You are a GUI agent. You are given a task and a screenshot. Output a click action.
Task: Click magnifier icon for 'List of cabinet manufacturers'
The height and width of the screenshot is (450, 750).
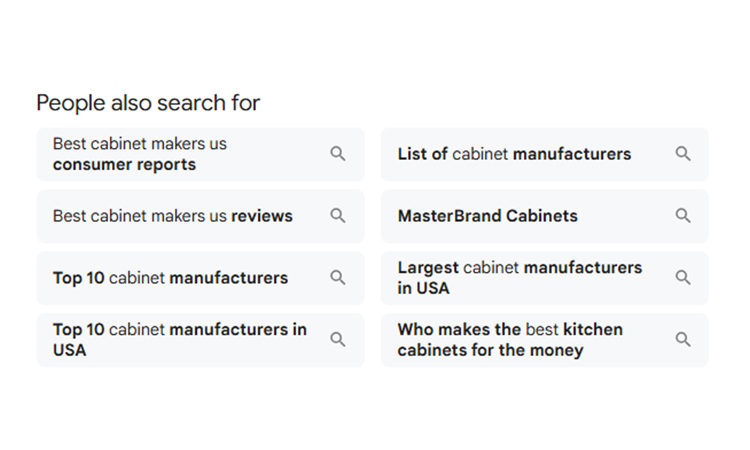(683, 154)
